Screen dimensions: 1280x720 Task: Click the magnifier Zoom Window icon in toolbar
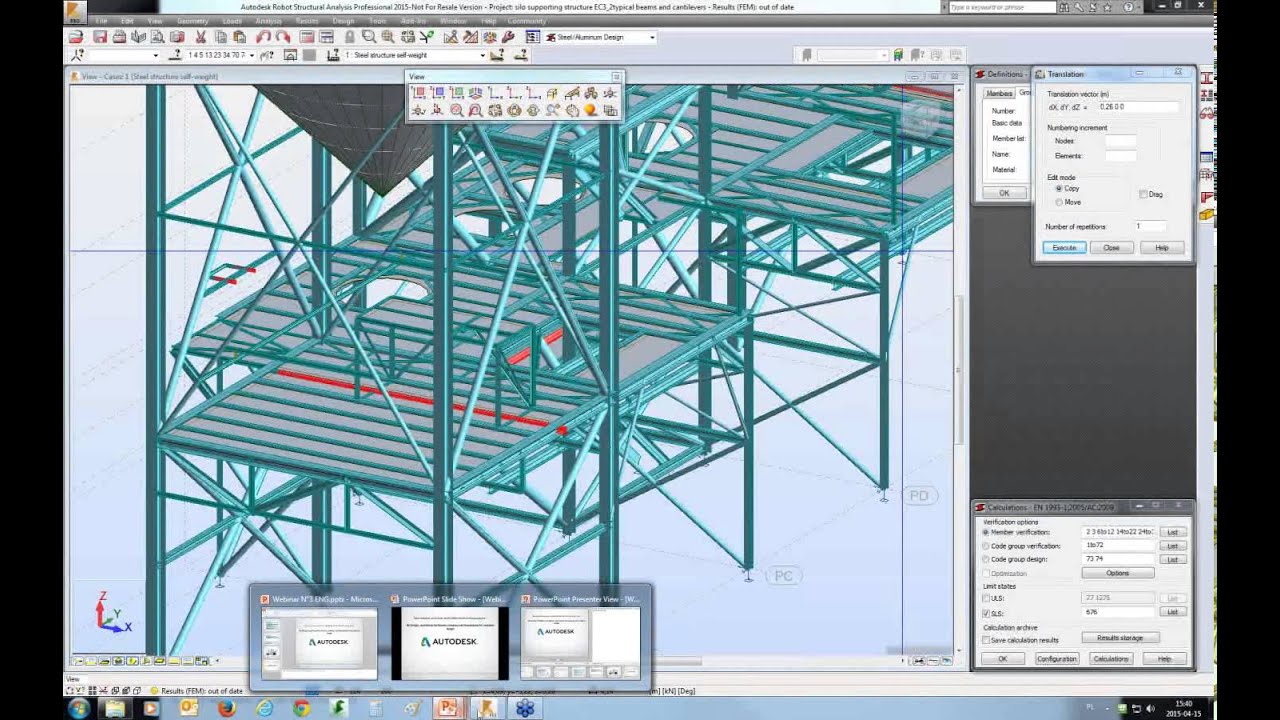[x=368, y=37]
